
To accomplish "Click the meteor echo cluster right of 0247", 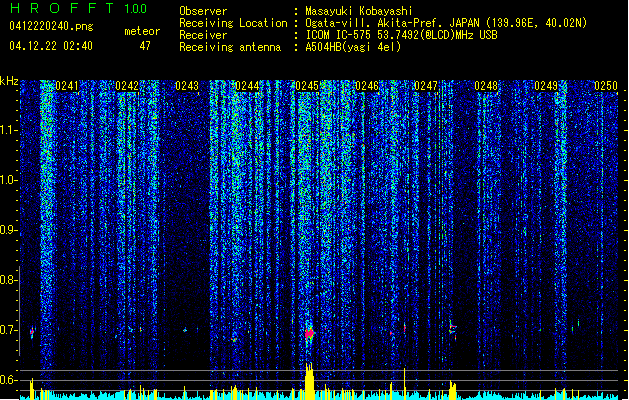I will [x=452, y=330].
